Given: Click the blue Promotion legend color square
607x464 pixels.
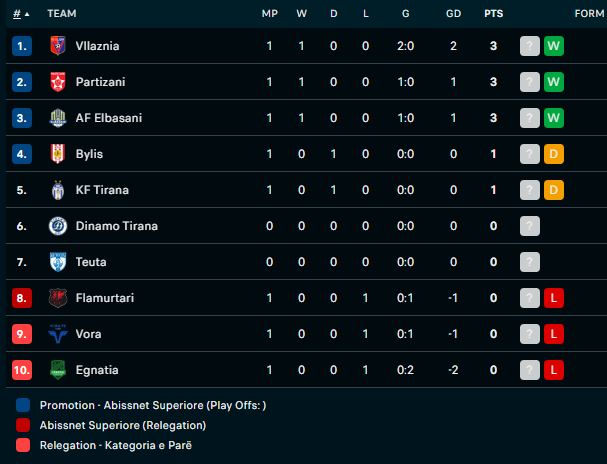Looking at the screenshot, I should [x=22, y=406].
